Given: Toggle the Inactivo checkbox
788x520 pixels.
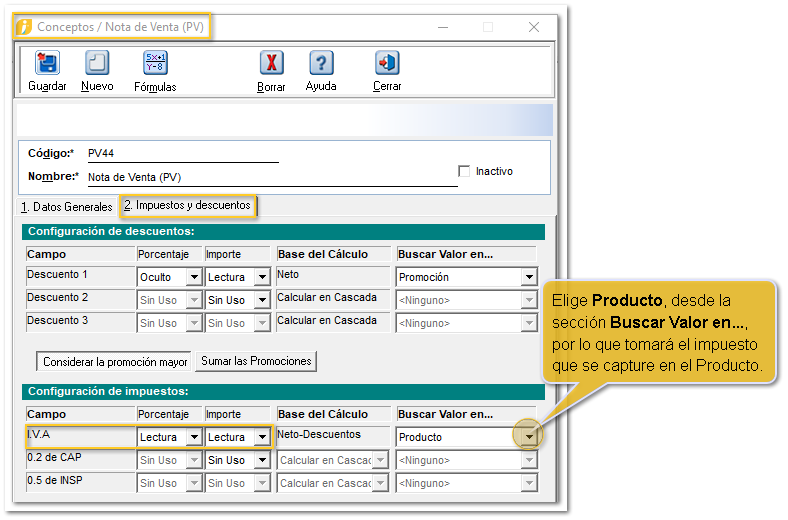Looking at the screenshot, I should [x=464, y=171].
